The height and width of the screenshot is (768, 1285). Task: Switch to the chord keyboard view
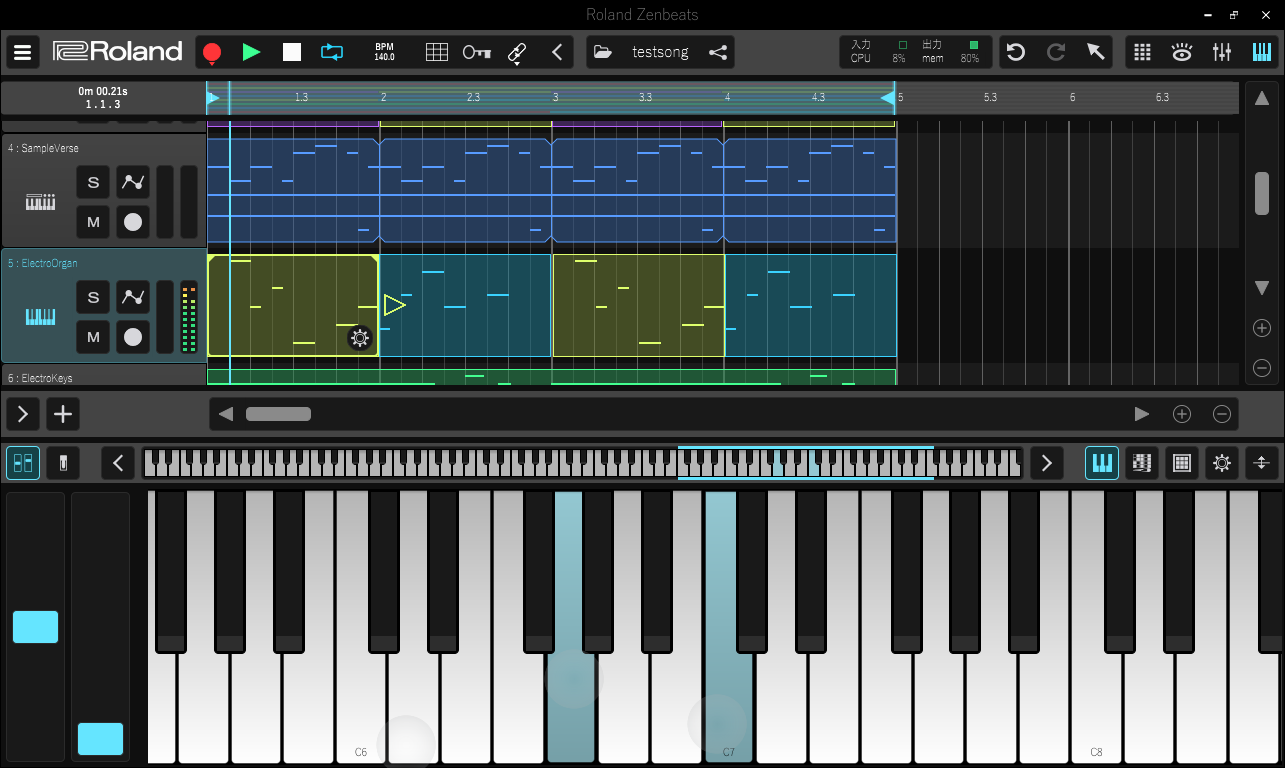(1141, 463)
